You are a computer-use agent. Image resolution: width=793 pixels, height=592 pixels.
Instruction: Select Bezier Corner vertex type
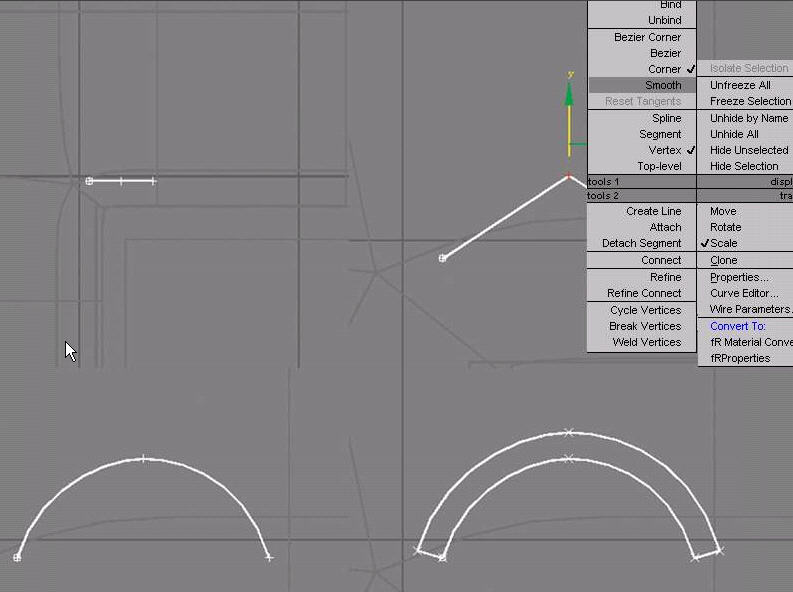[x=648, y=37]
